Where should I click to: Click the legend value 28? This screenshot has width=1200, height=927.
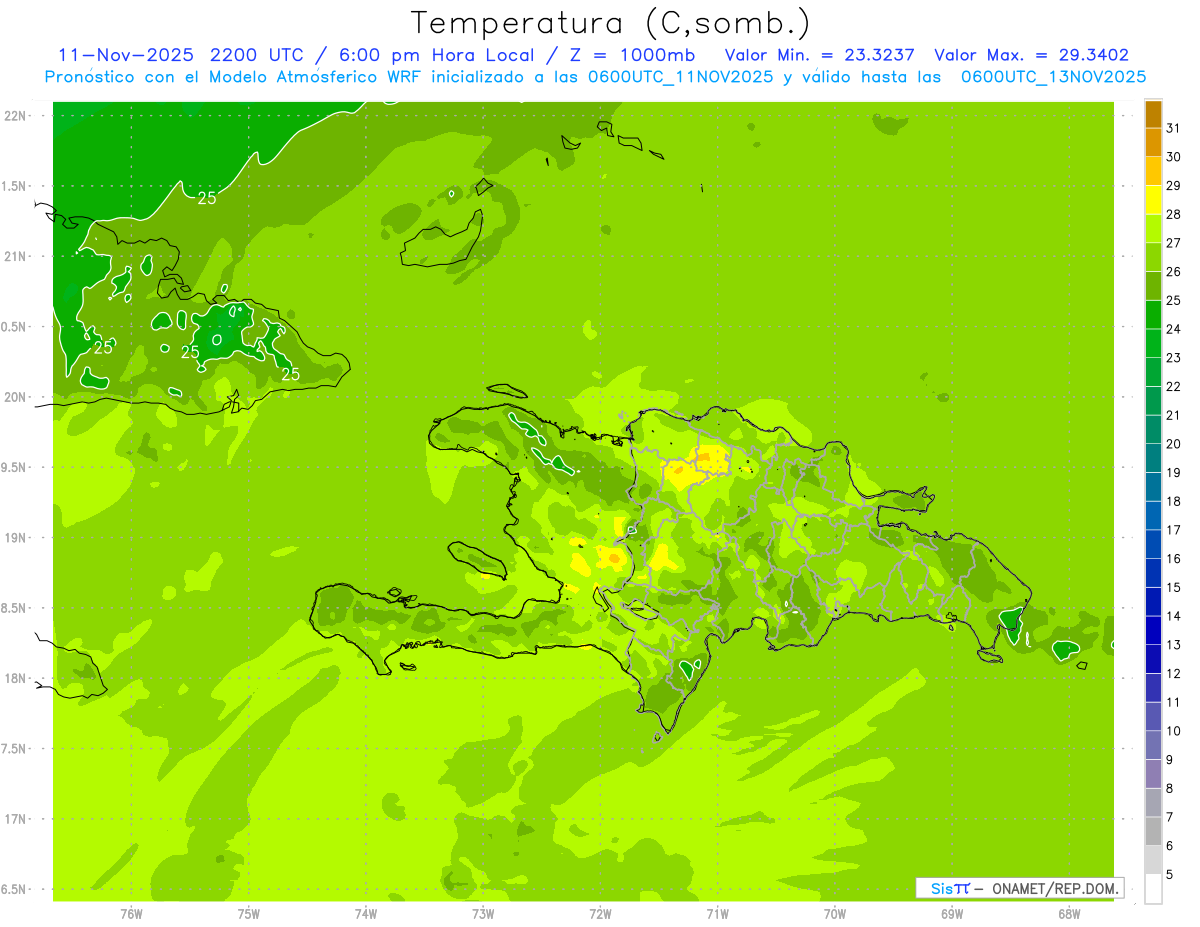tap(1174, 214)
